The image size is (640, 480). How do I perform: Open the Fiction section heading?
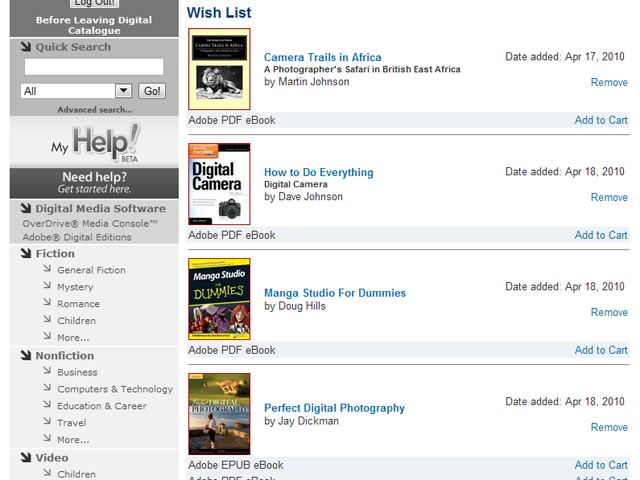click(55, 253)
